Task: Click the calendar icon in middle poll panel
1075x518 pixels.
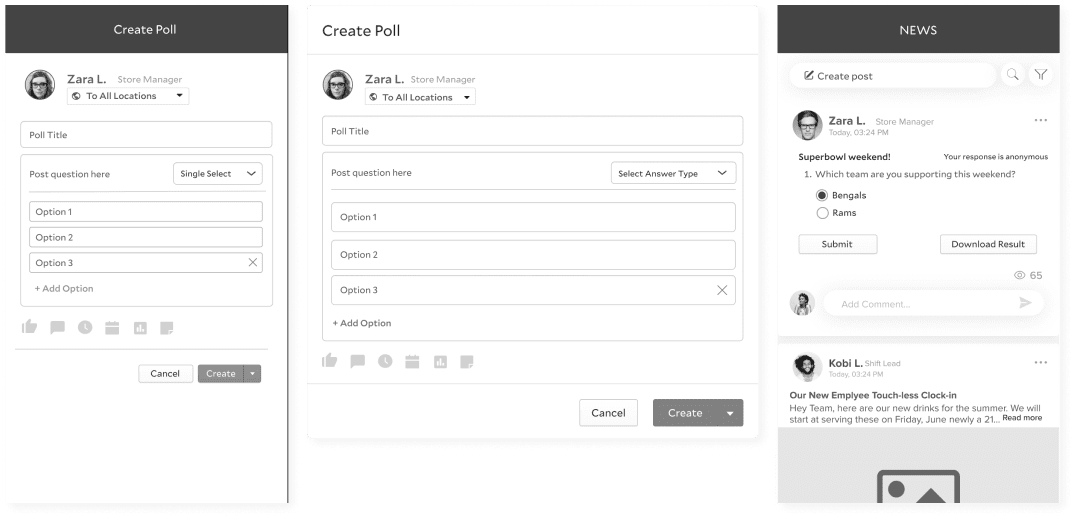Action: pyautogui.click(x=412, y=361)
